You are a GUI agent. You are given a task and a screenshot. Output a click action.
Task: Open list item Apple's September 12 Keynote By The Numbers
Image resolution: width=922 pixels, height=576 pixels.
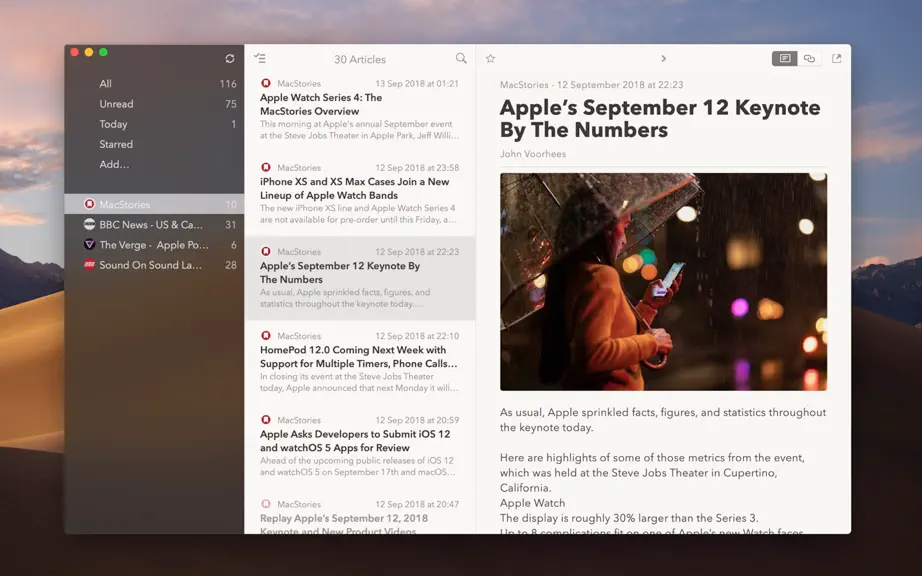360,278
